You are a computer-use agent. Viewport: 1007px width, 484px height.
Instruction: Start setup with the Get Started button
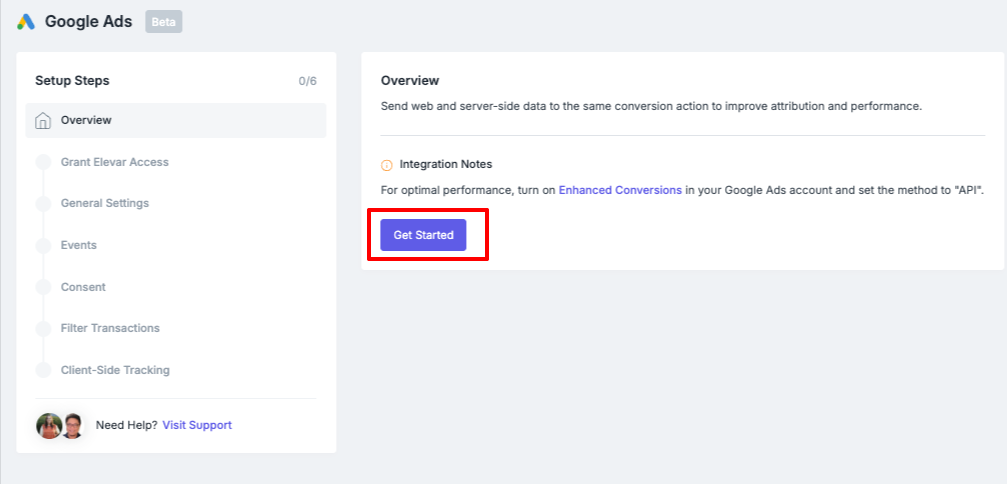[x=423, y=235]
